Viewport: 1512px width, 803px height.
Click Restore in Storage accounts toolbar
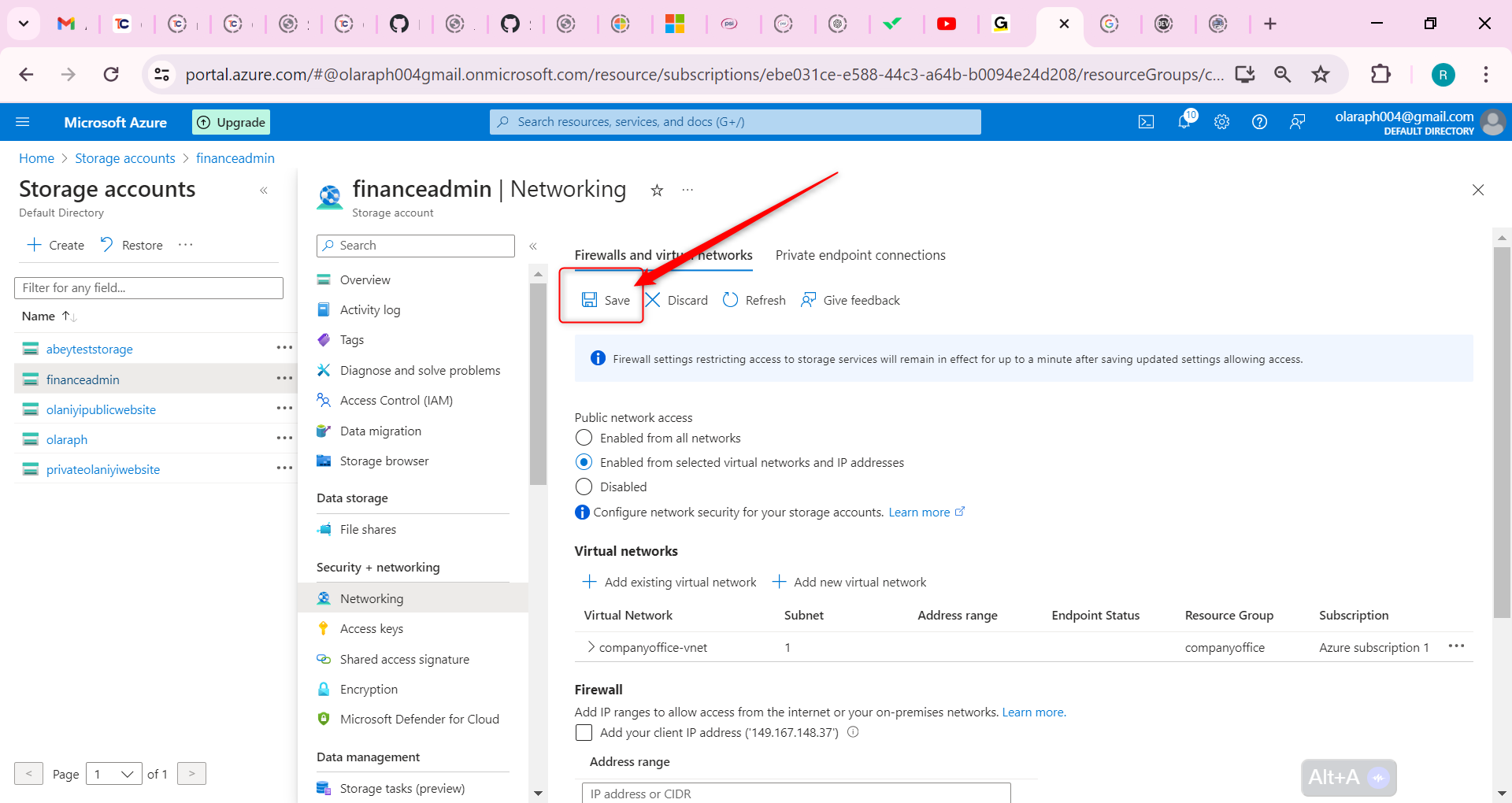point(132,245)
